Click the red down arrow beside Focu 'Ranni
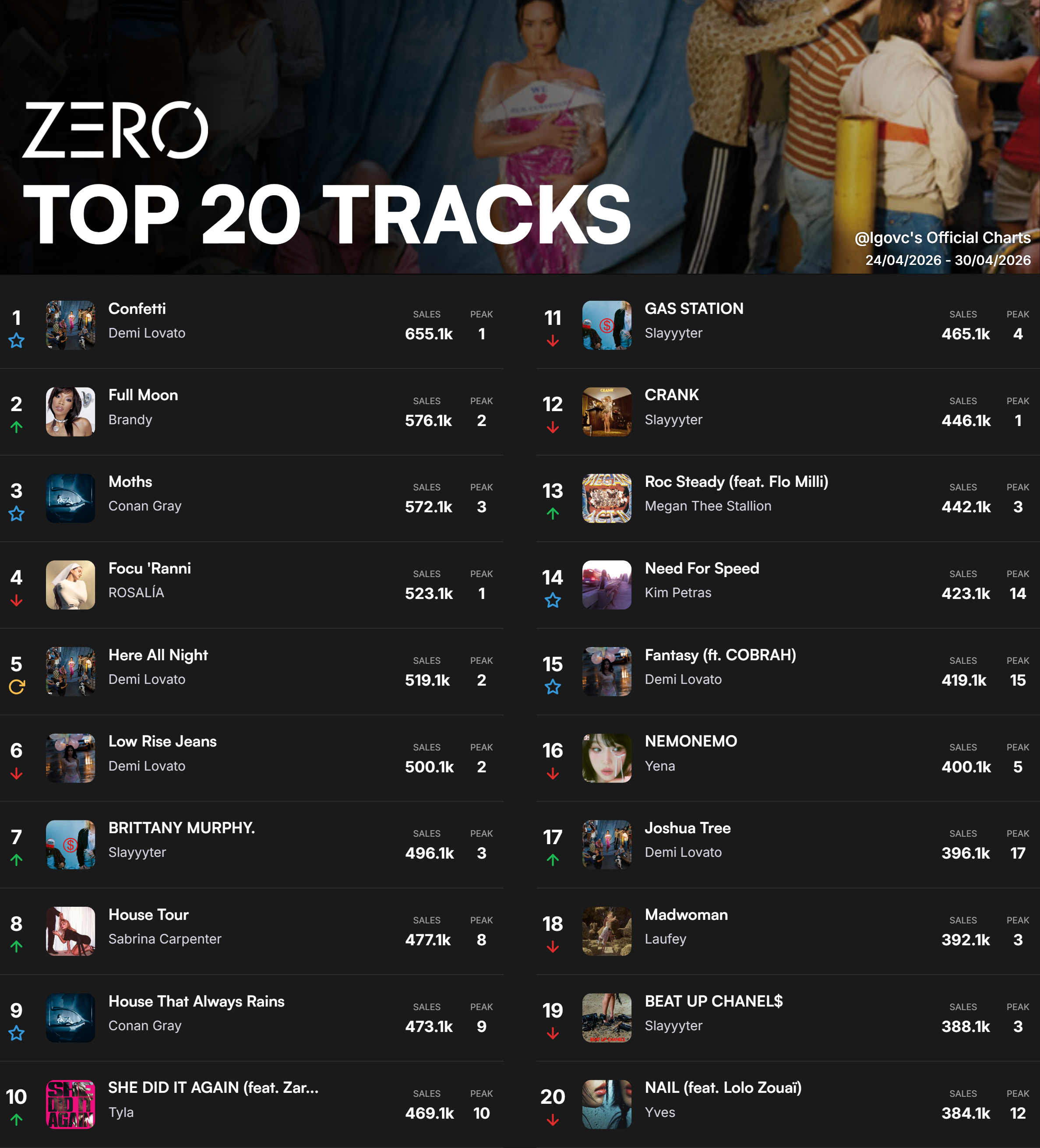This screenshot has width=1040, height=1148. click(x=17, y=600)
